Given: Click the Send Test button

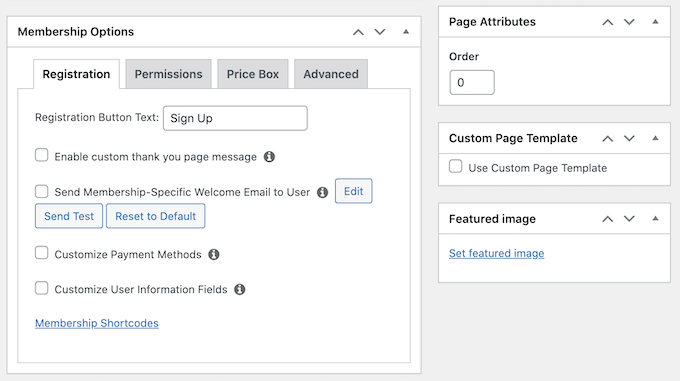Looking at the screenshot, I should pos(69,216).
